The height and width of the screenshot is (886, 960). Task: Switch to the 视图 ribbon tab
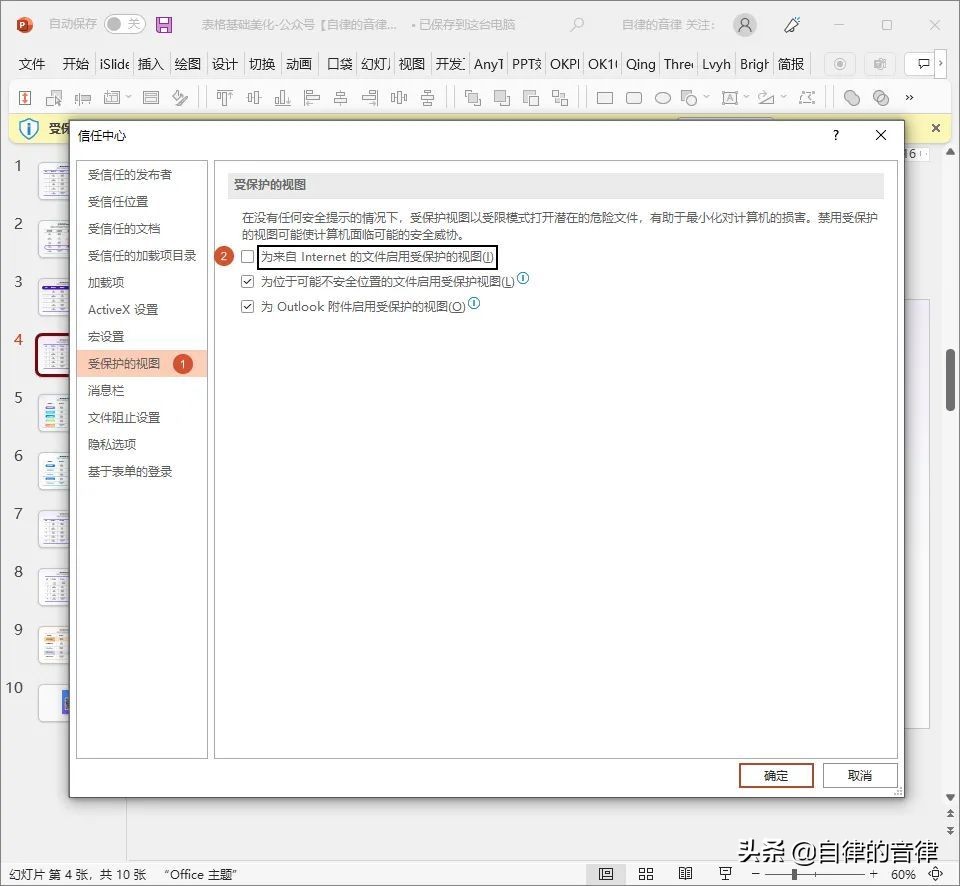(x=411, y=64)
